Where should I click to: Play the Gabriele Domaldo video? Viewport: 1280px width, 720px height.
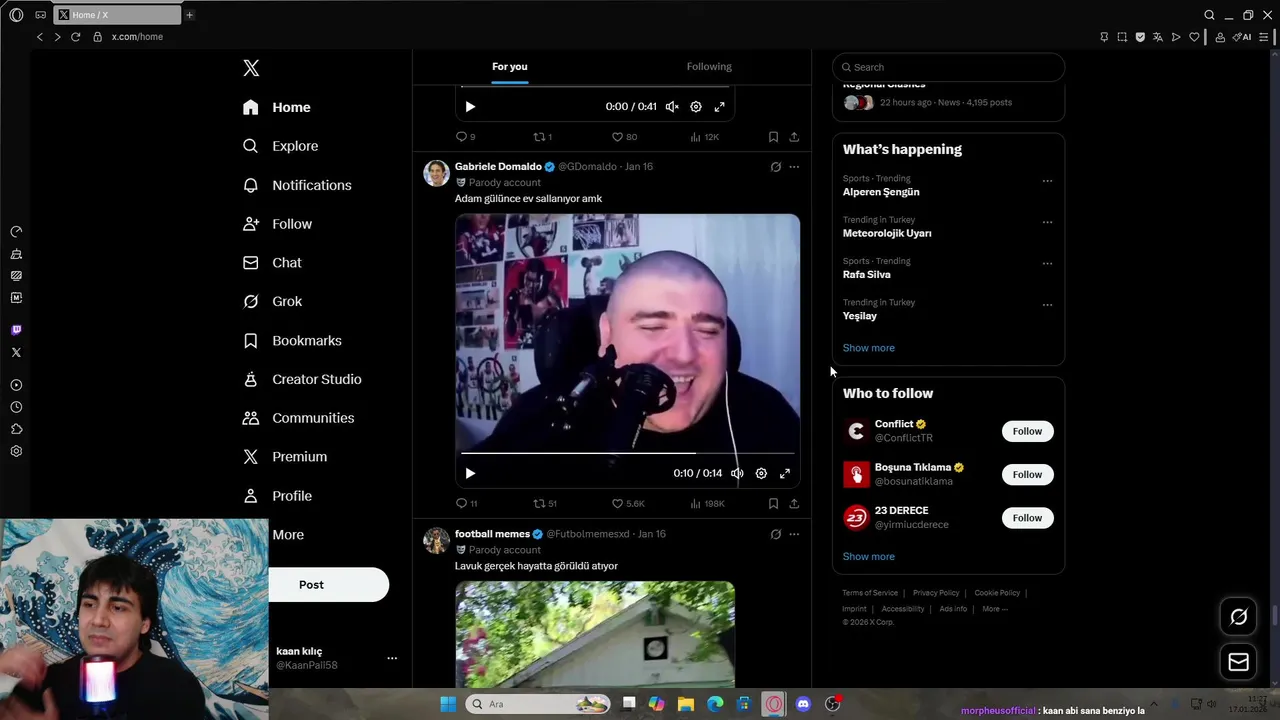click(470, 474)
